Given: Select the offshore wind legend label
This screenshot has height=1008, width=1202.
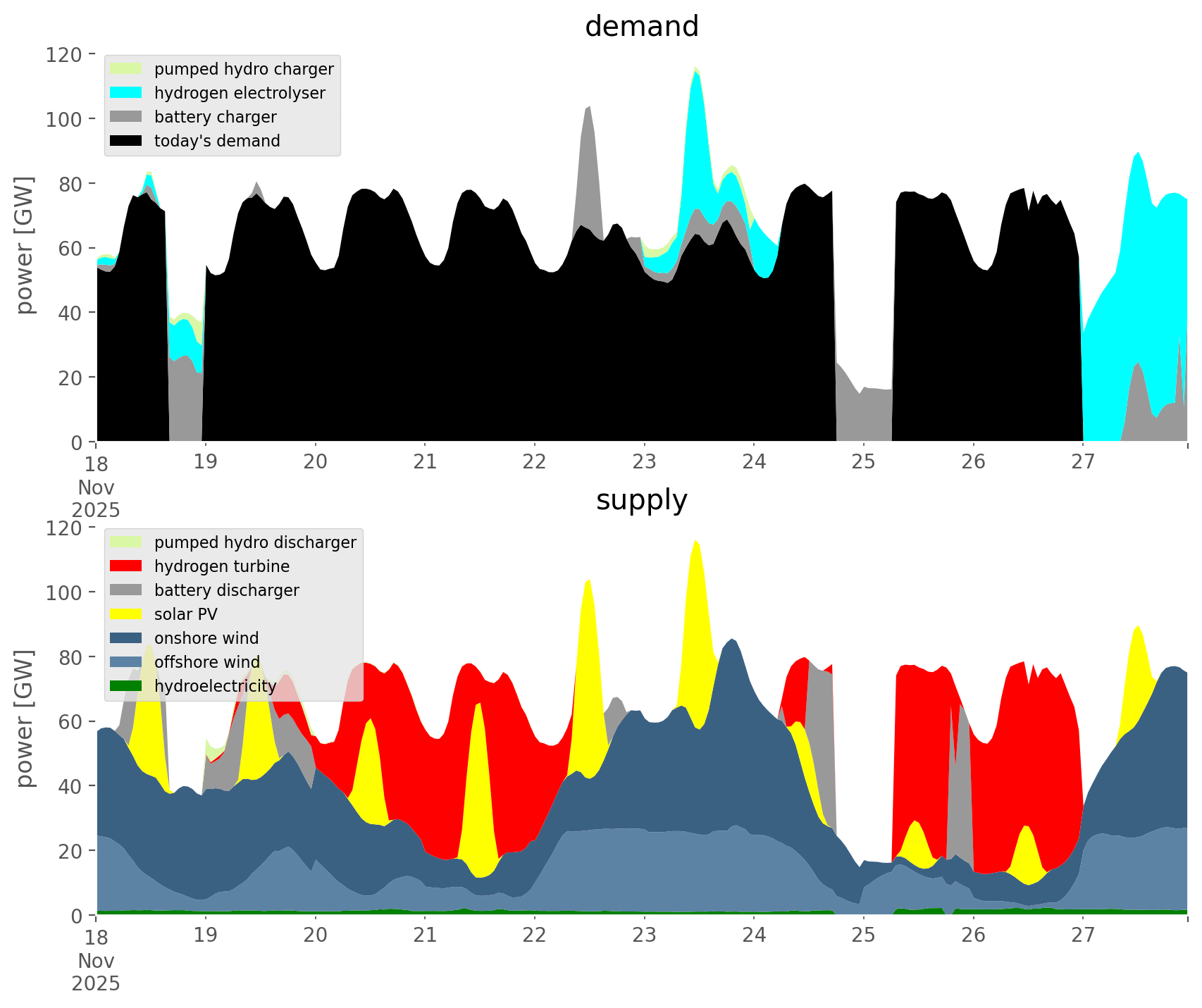Looking at the screenshot, I should [x=206, y=662].
